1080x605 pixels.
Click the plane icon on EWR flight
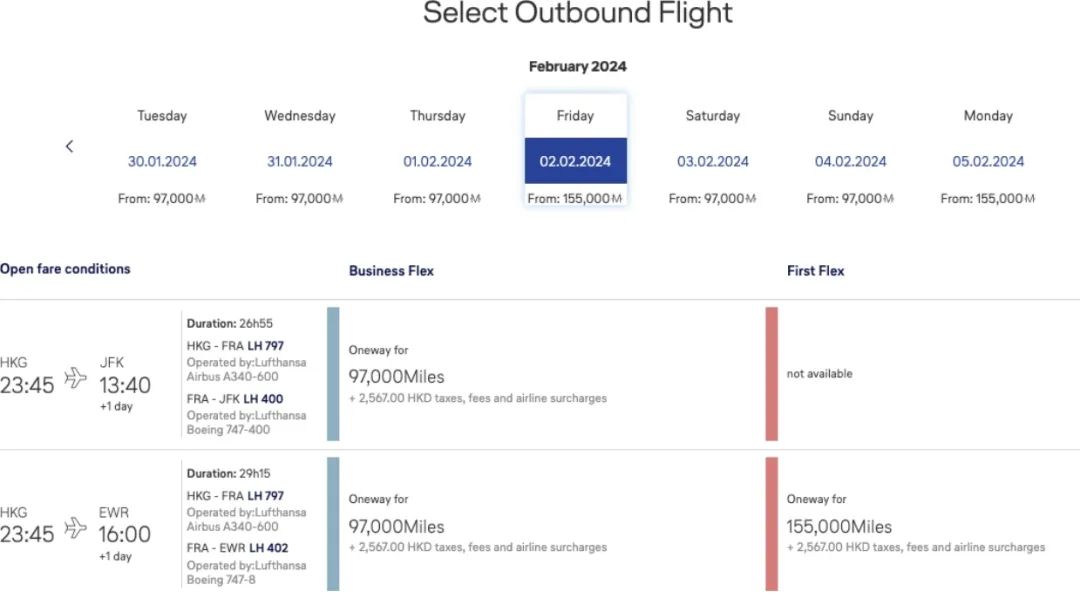click(76, 527)
